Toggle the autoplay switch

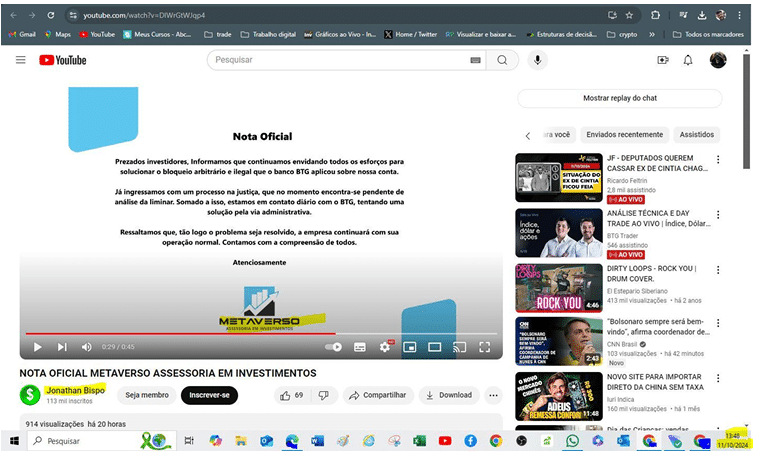coord(333,347)
